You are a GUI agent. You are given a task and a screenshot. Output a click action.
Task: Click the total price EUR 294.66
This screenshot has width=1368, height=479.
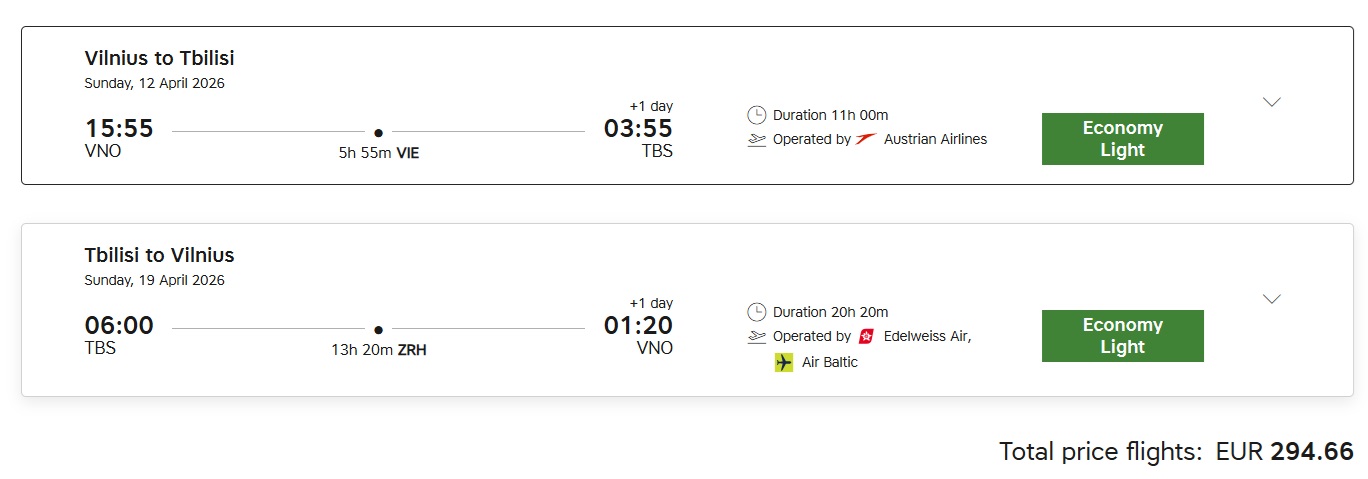1284,451
